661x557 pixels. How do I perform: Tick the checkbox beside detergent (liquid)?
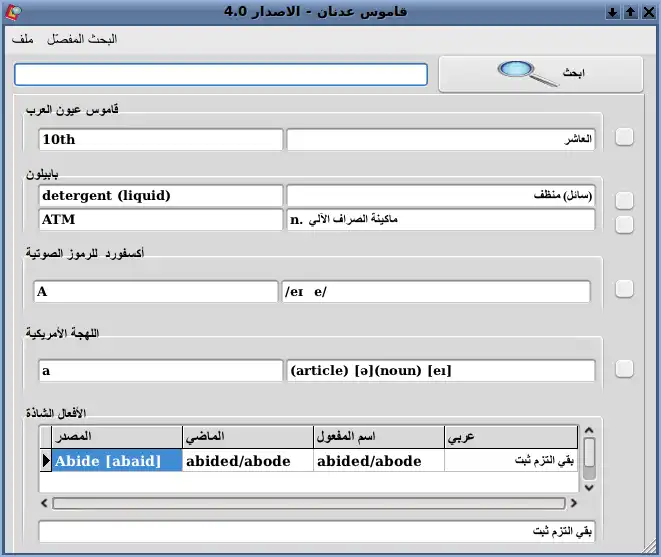pyautogui.click(x=624, y=201)
